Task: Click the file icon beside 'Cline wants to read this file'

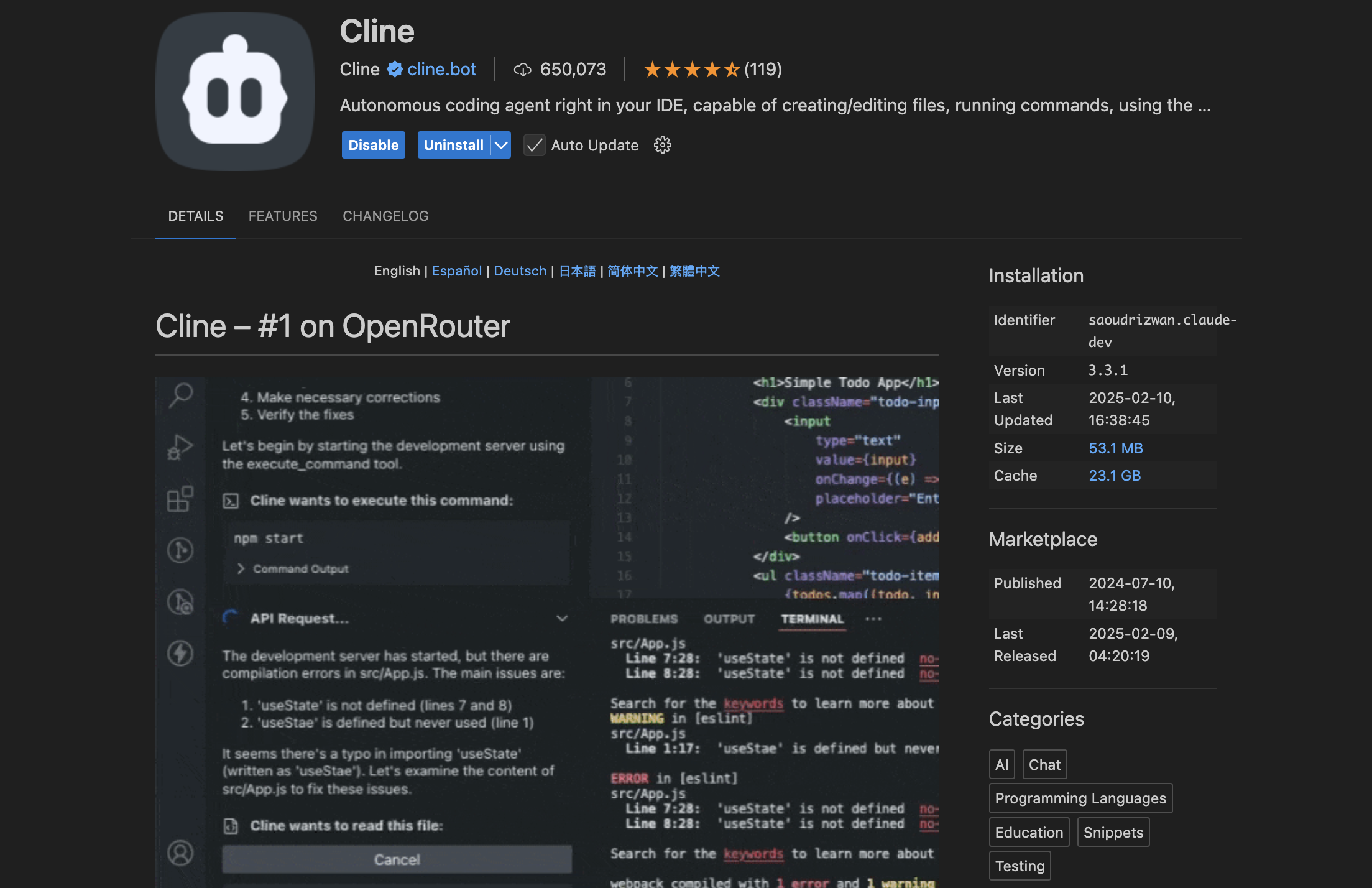Action: (x=231, y=826)
